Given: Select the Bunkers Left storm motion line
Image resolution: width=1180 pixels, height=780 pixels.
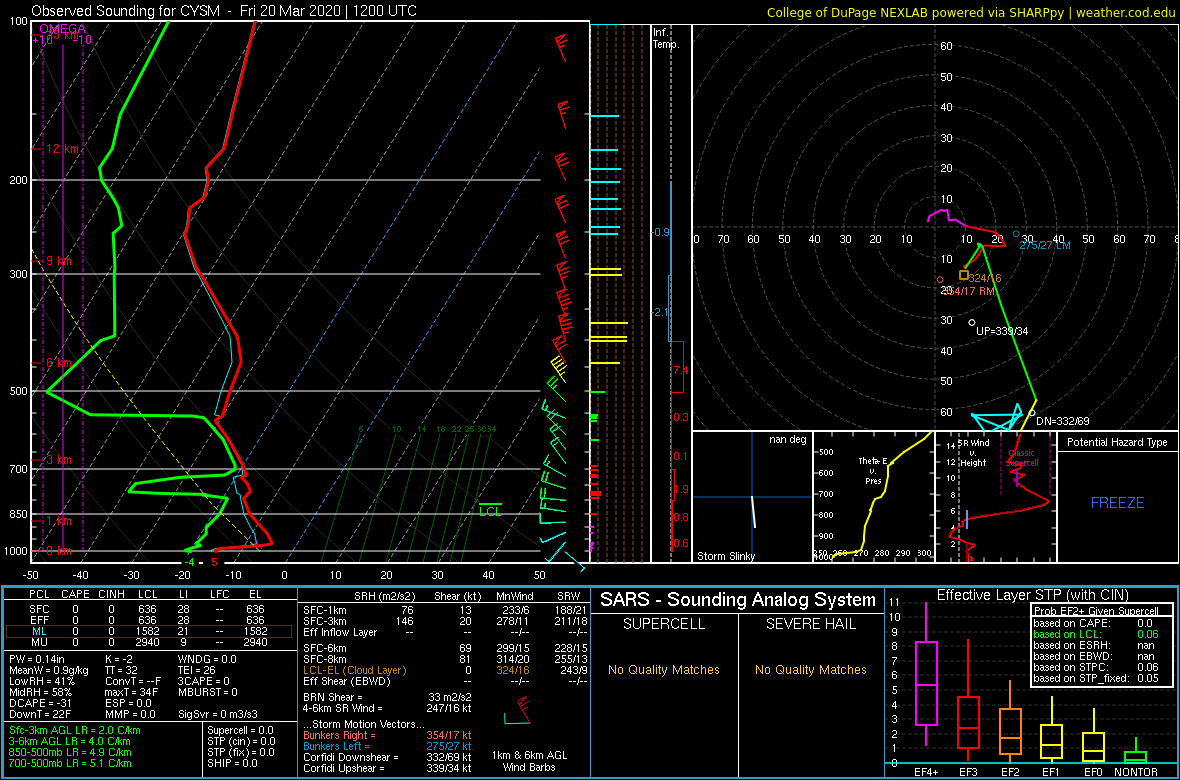Looking at the screenshot, I should (x=387, y=746).
